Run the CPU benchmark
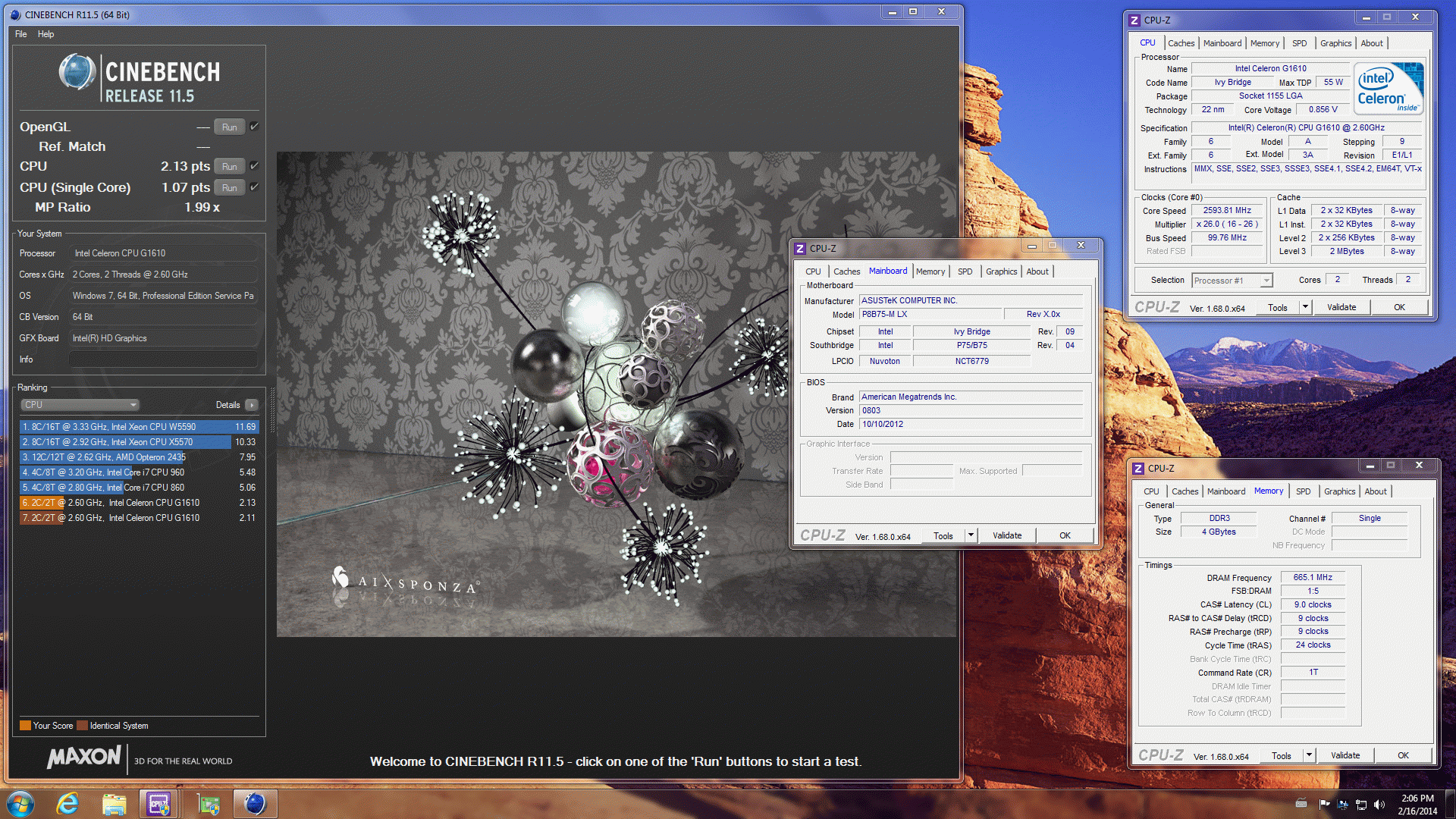 tap(229, 166)
